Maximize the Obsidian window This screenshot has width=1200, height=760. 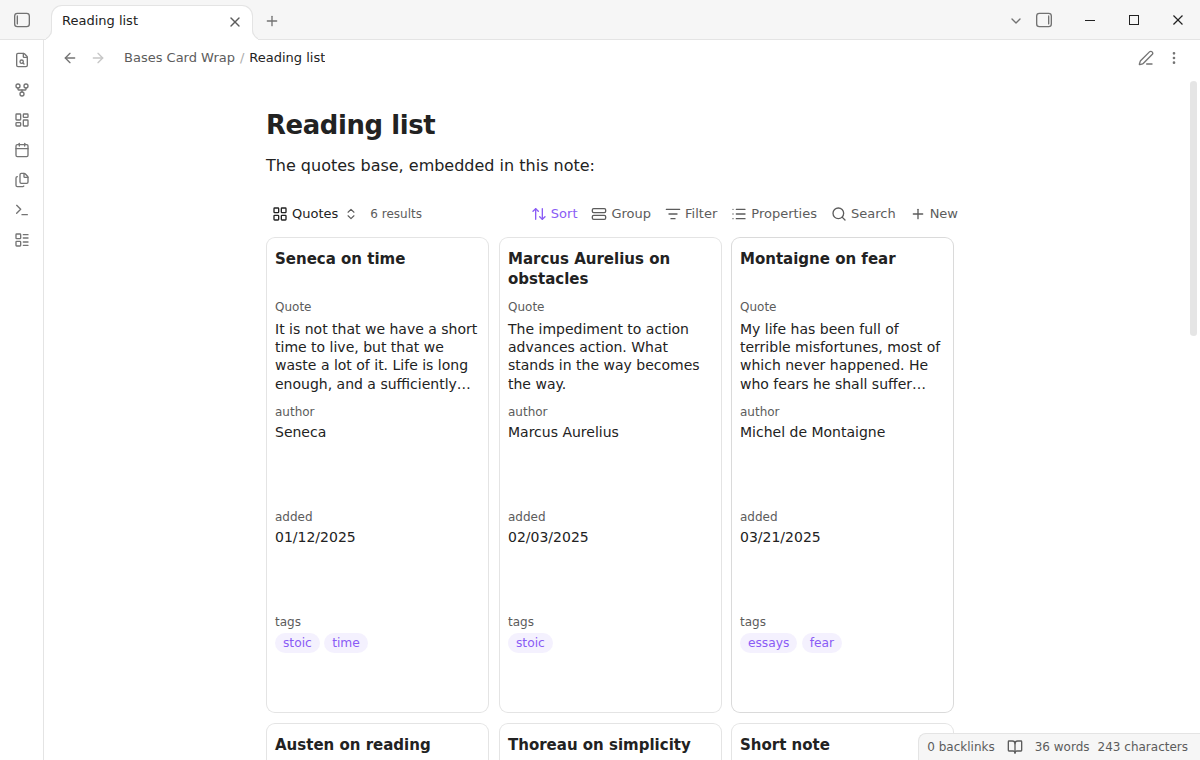click(x=1134, y=20)
